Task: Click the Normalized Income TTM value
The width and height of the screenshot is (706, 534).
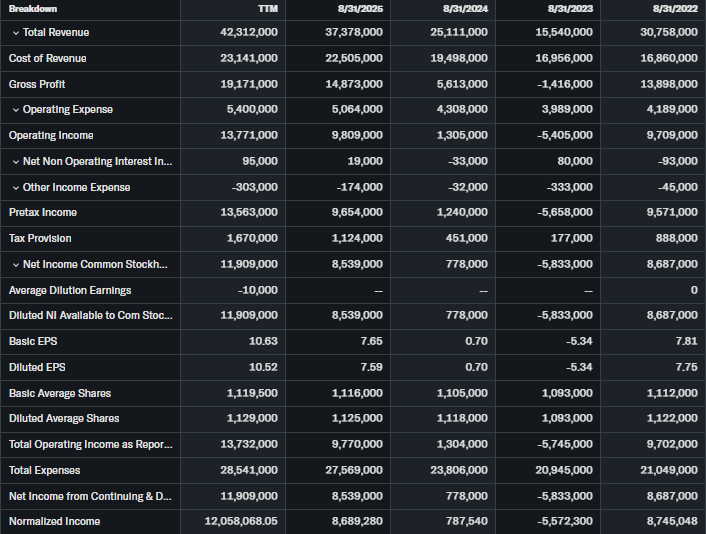Action: [240, 521]
